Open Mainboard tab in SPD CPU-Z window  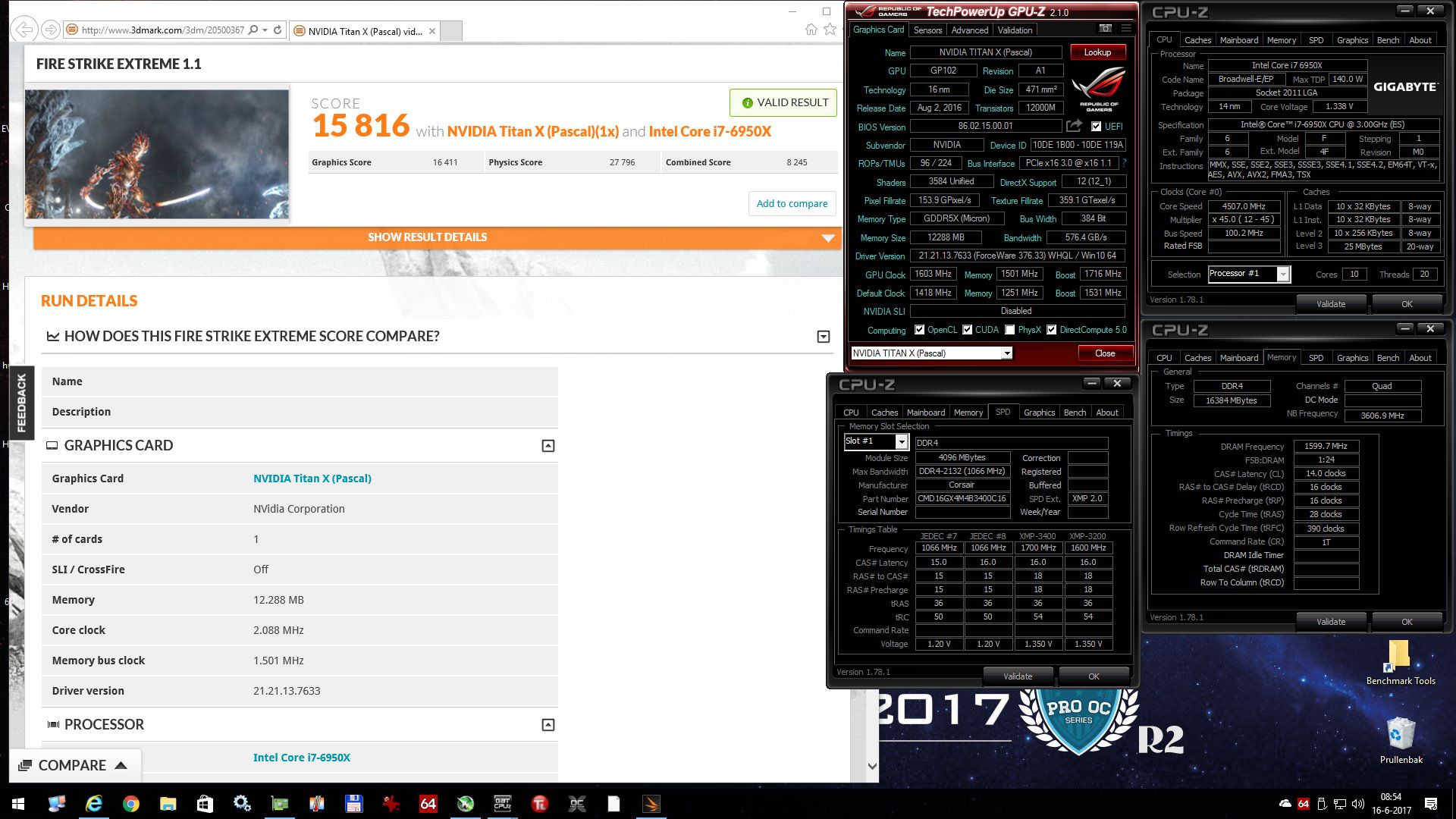926,413
